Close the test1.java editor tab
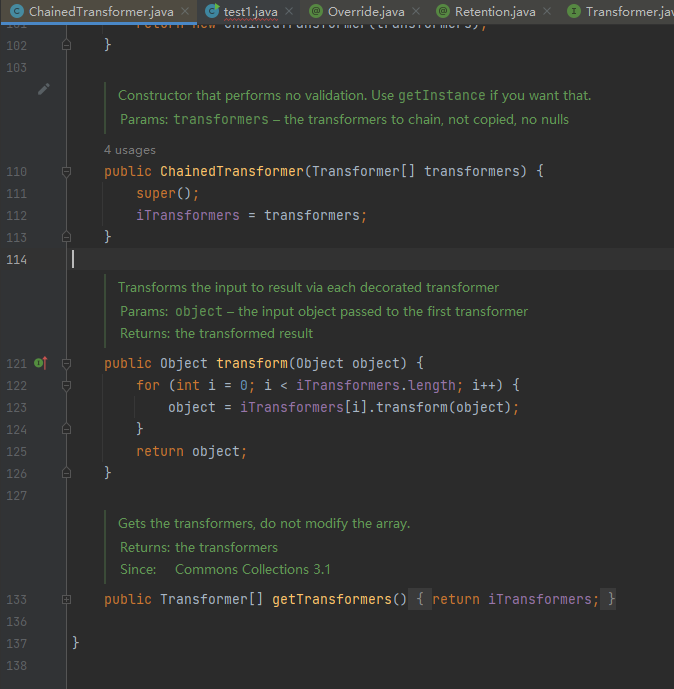Viewport: 674px width, 689px height. (x=288, y=12)
